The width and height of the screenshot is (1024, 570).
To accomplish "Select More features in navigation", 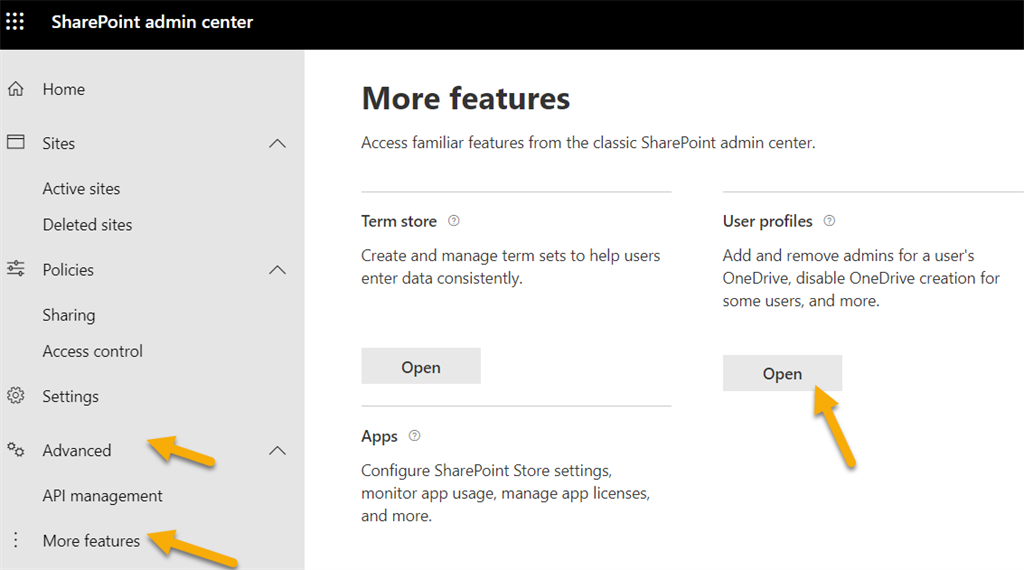I will [x=91, y=541].
